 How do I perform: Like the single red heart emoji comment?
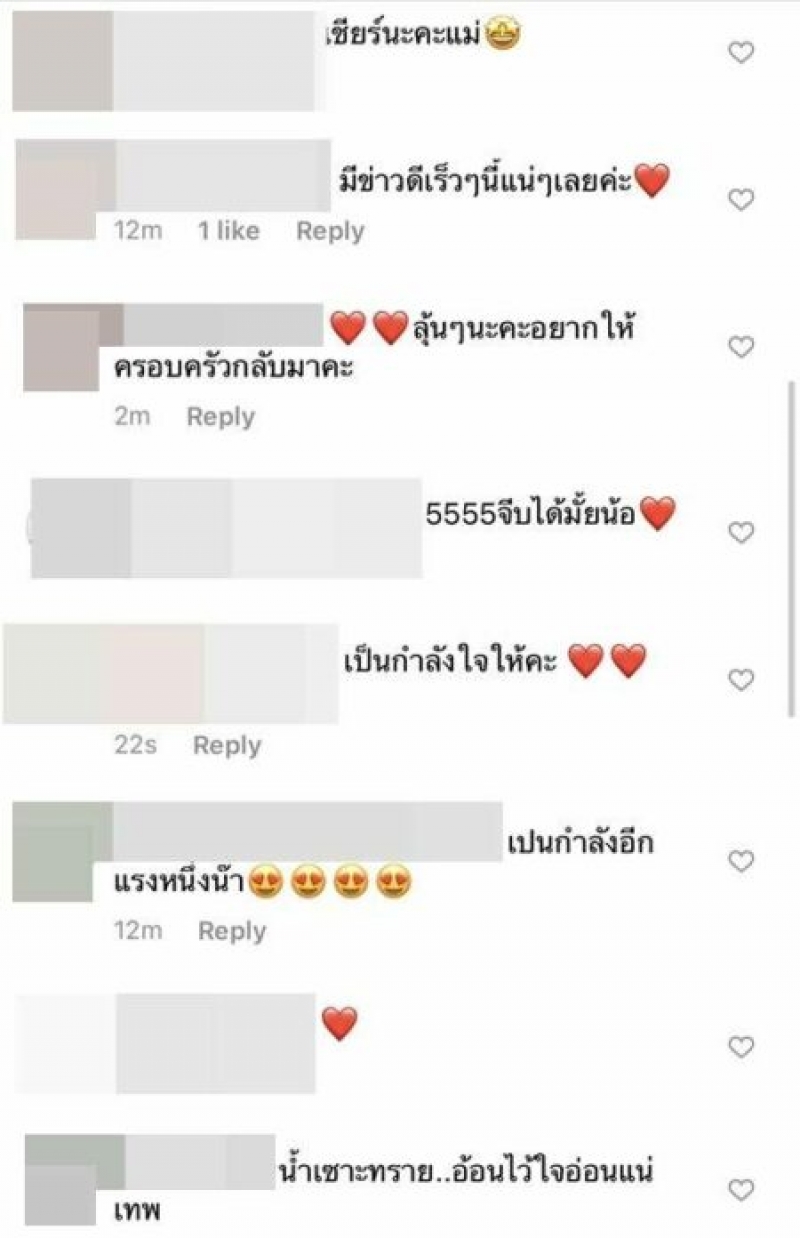point(741,1047)
